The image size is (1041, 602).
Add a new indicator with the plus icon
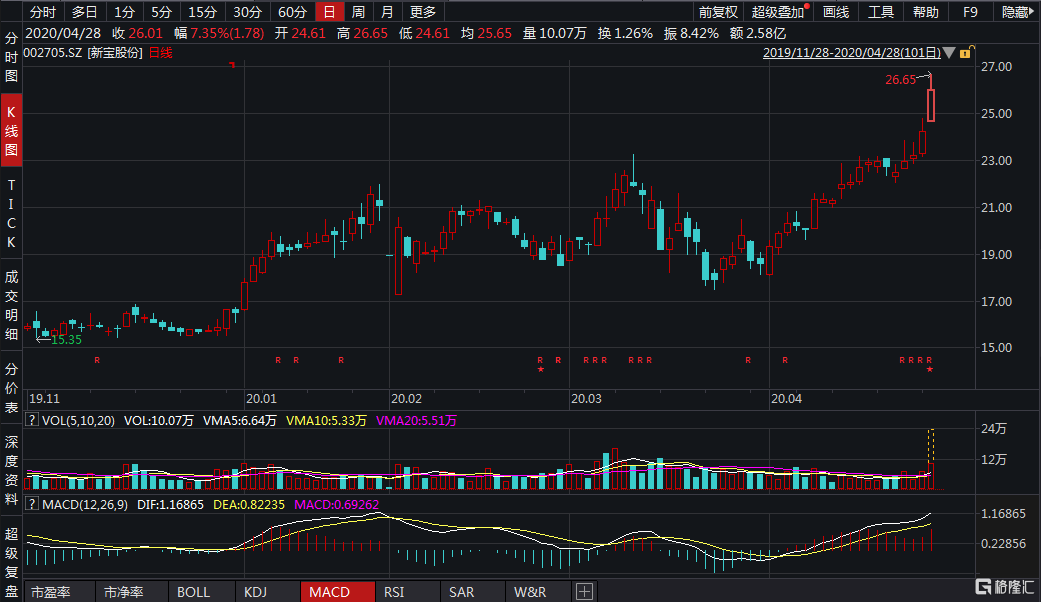[584, 591]
